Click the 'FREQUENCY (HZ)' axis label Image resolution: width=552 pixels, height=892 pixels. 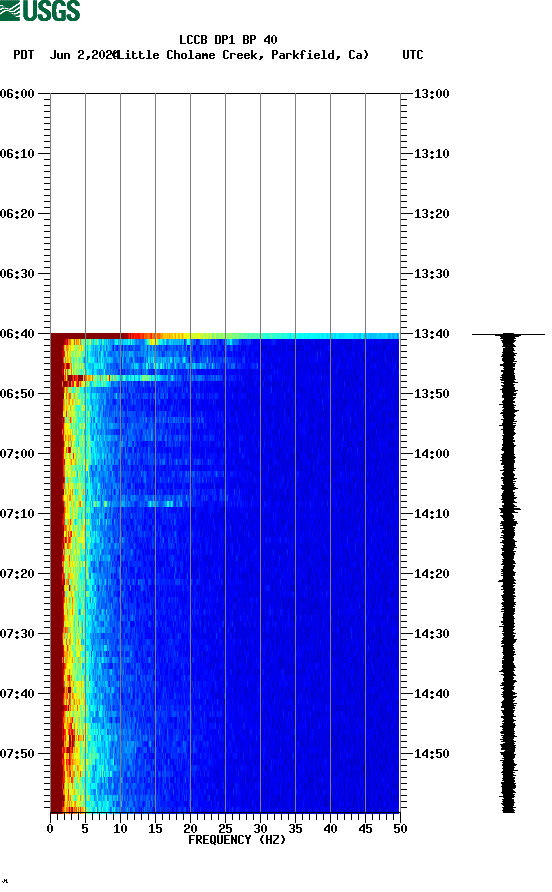coord(237,840)
